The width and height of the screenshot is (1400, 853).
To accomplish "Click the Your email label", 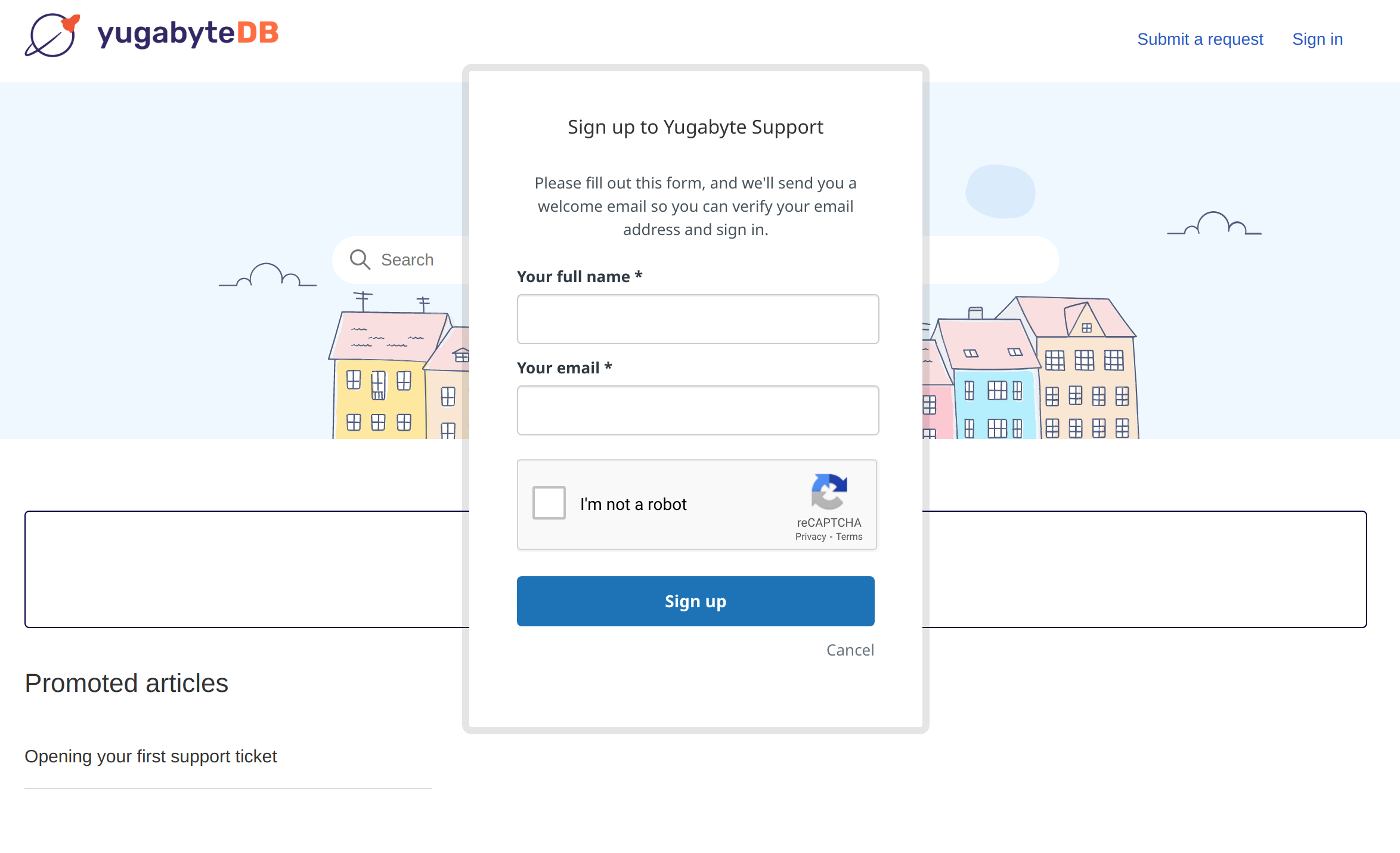I will tap(564, 368).
